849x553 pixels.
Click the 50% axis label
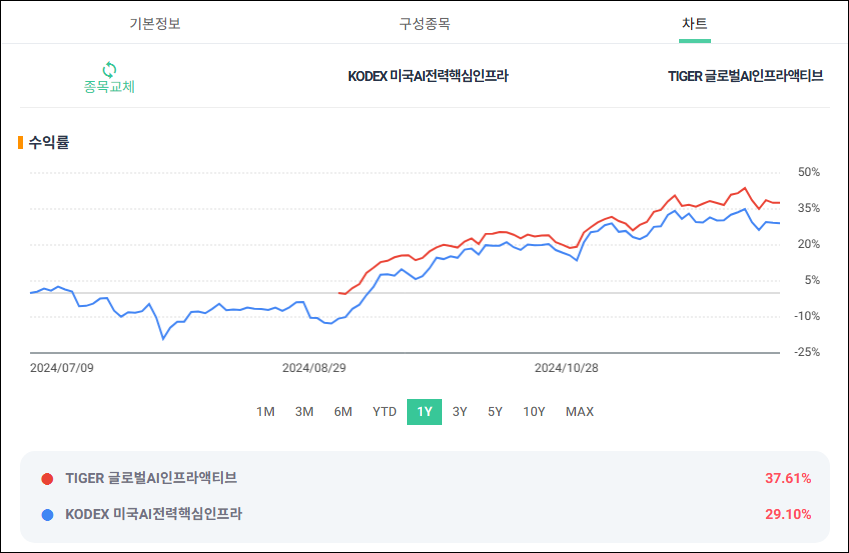(808, 172)
